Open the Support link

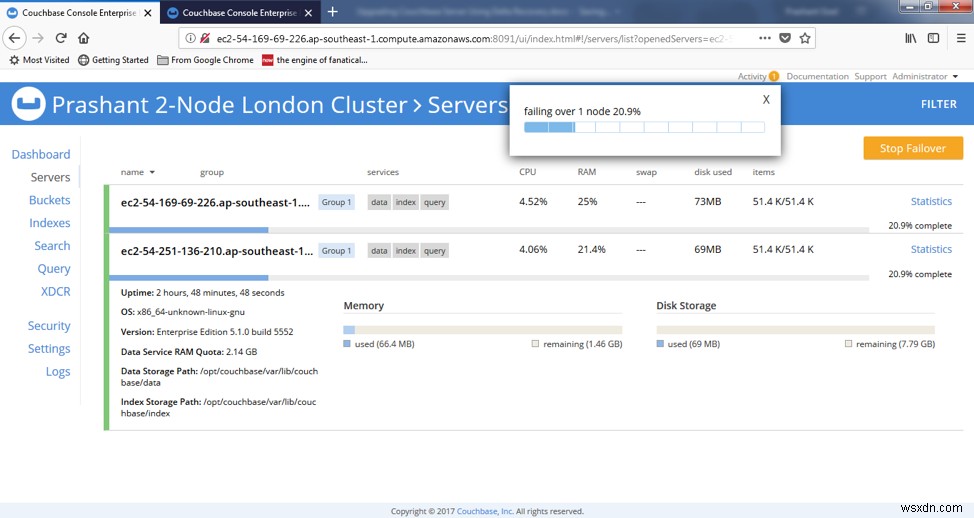(870, 76)
